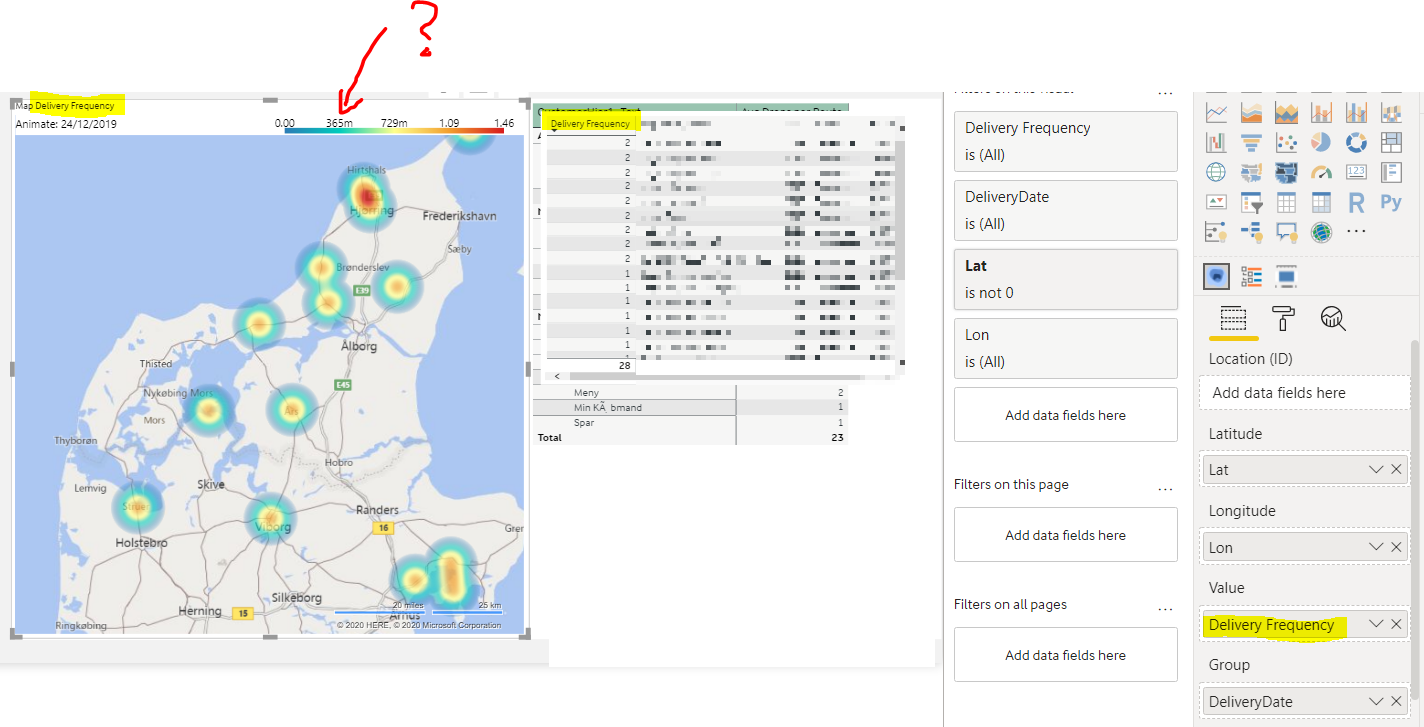Open Filters on this visual ellipsis menu
This screenshot has width=1424, height=727.
[x=1165, y=92]
